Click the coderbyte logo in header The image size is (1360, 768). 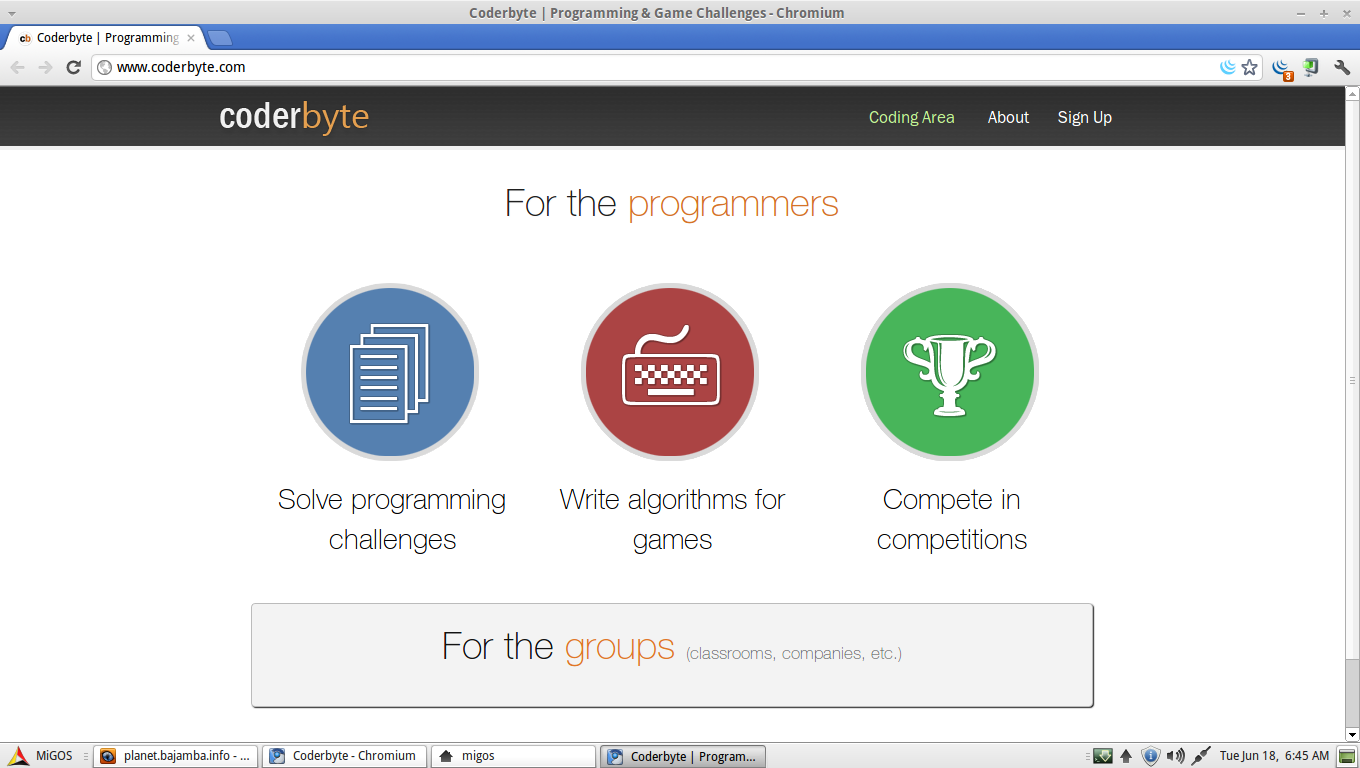coord(294,117)
